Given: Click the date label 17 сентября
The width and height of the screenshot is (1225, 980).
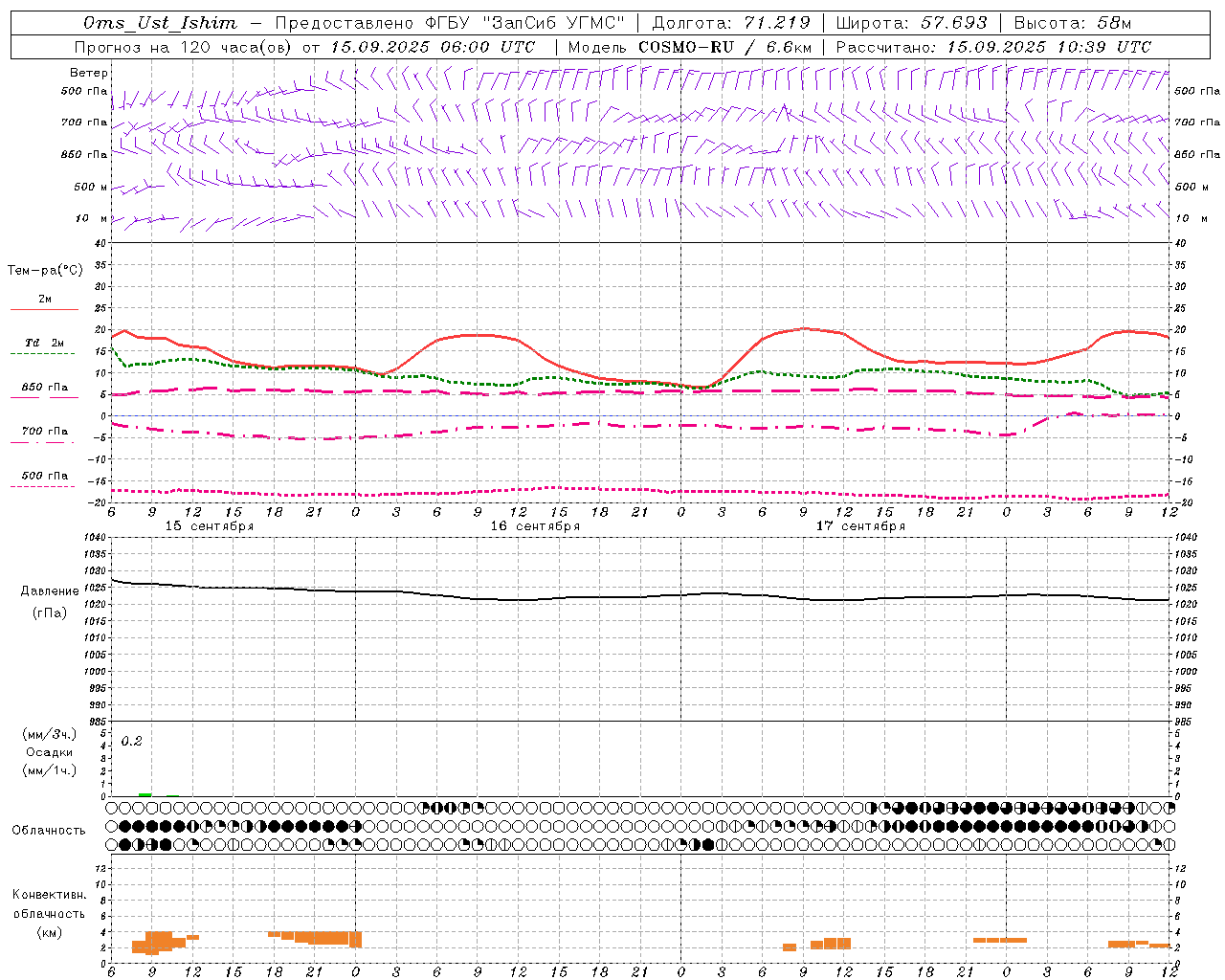Looking at the screenshot, I should pyautogui.click(x=860, y=526).
